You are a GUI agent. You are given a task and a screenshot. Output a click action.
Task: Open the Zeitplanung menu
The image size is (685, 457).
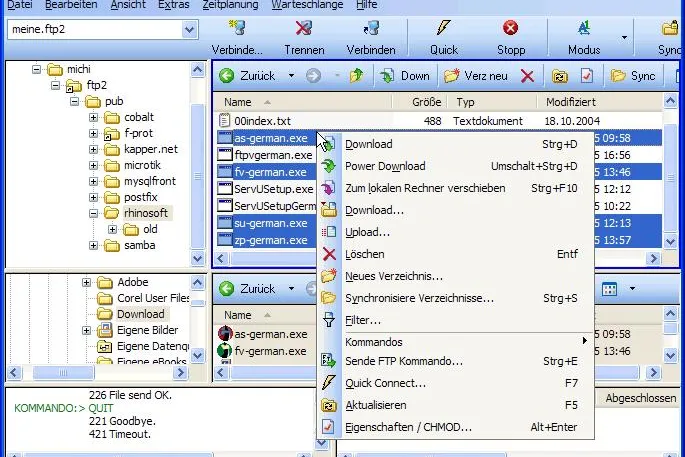pyautogui.click(x=230, y=5)
